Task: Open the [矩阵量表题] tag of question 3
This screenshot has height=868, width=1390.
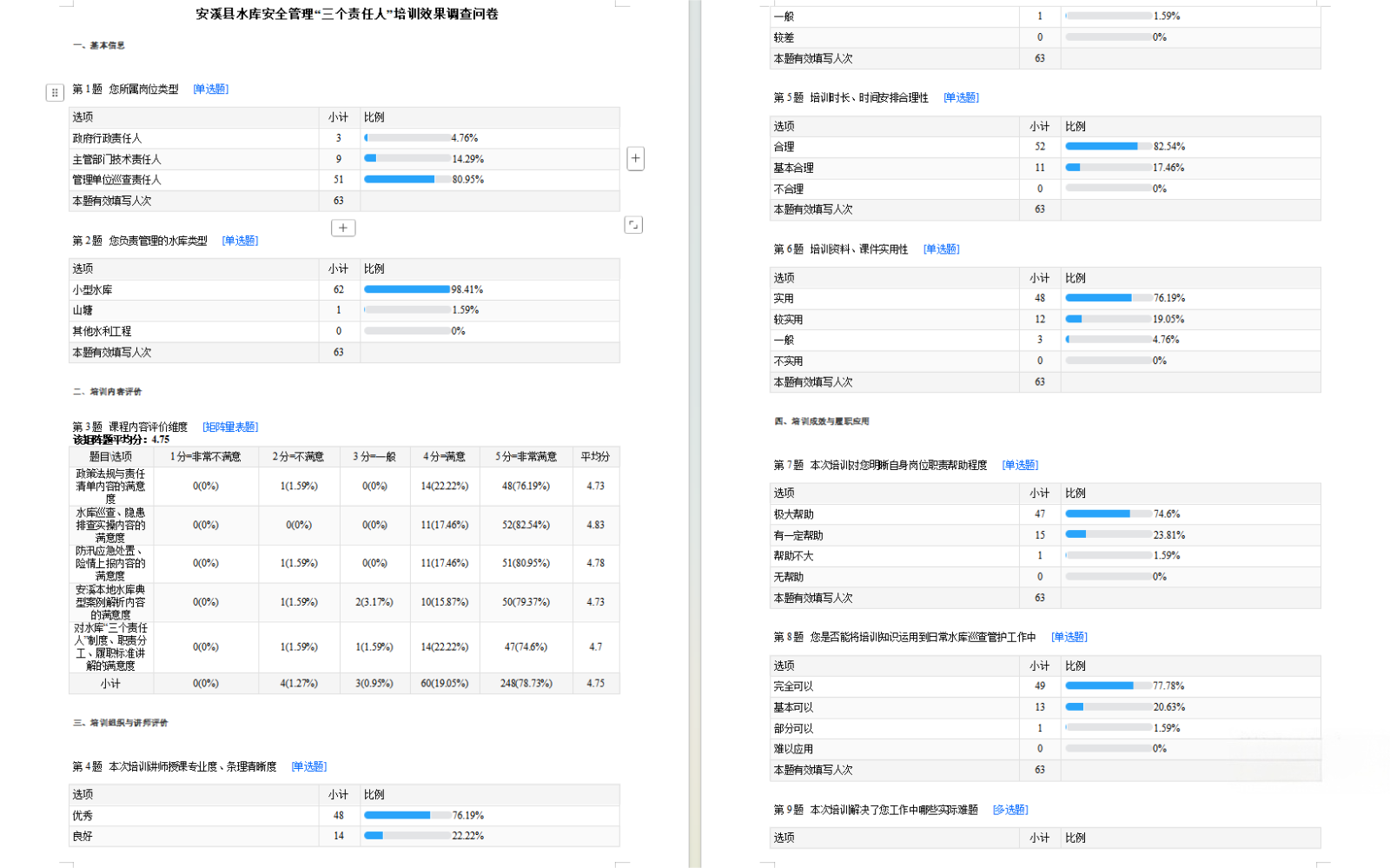Action: 230,427
